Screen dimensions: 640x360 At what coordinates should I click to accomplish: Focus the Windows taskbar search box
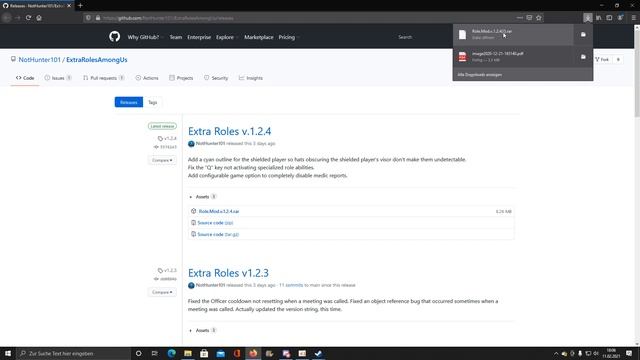[73, 353]
